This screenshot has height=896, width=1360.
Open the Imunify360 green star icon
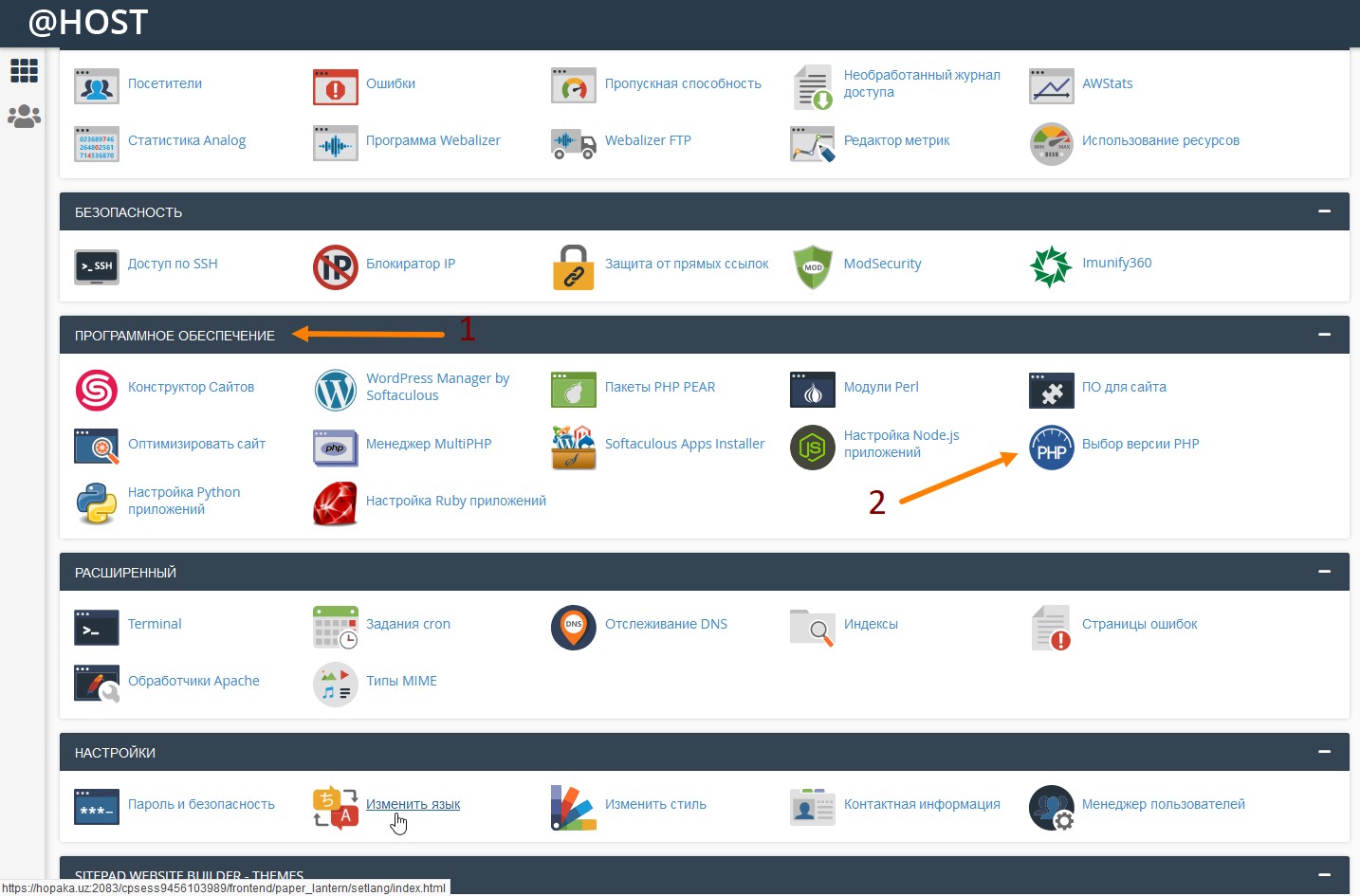pyautogui.click(x=1051, y=266)
